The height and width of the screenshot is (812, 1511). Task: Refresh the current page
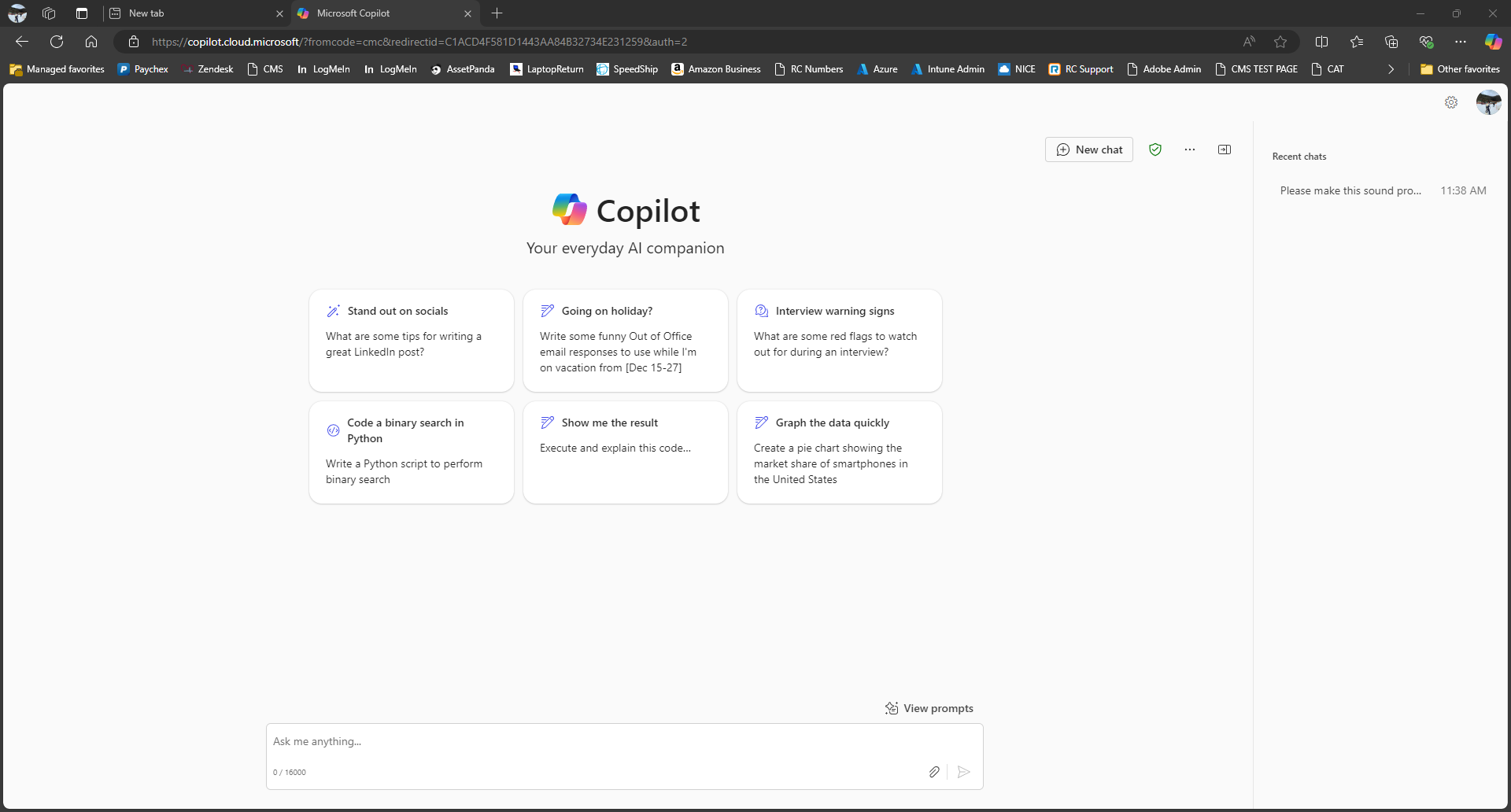coord(57,42)
